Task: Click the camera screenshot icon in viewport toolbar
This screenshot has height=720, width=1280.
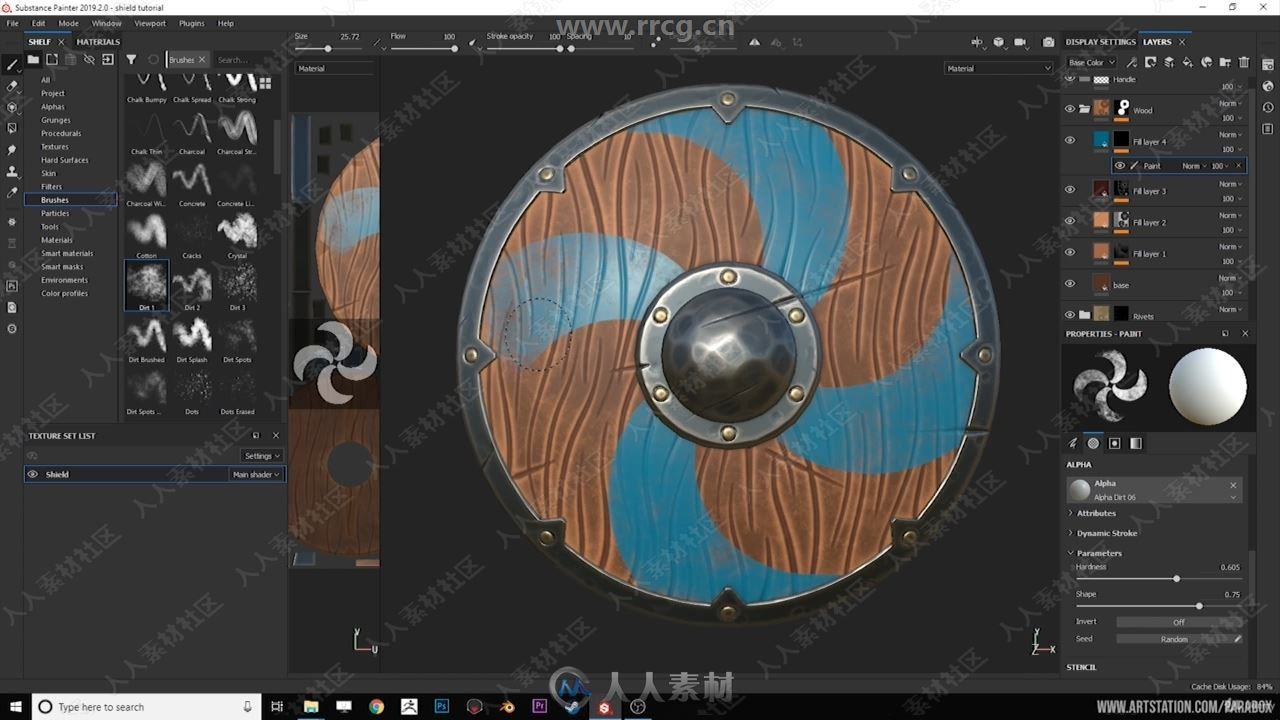Action: tap(1048, 42)
